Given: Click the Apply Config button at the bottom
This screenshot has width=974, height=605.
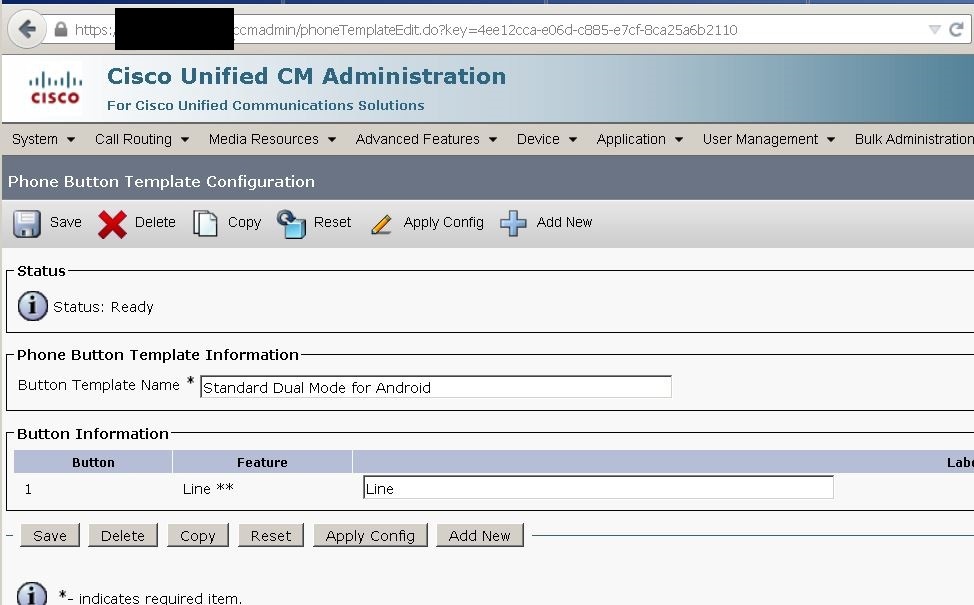Looking at the screenshot, I should tap(370, 535).
